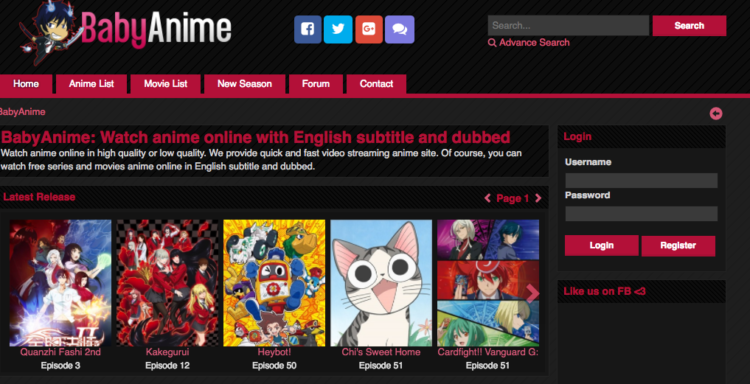Screen dimensions: 750x384
Task: Open the Anime List tab
Action: [x=91, y=84]
